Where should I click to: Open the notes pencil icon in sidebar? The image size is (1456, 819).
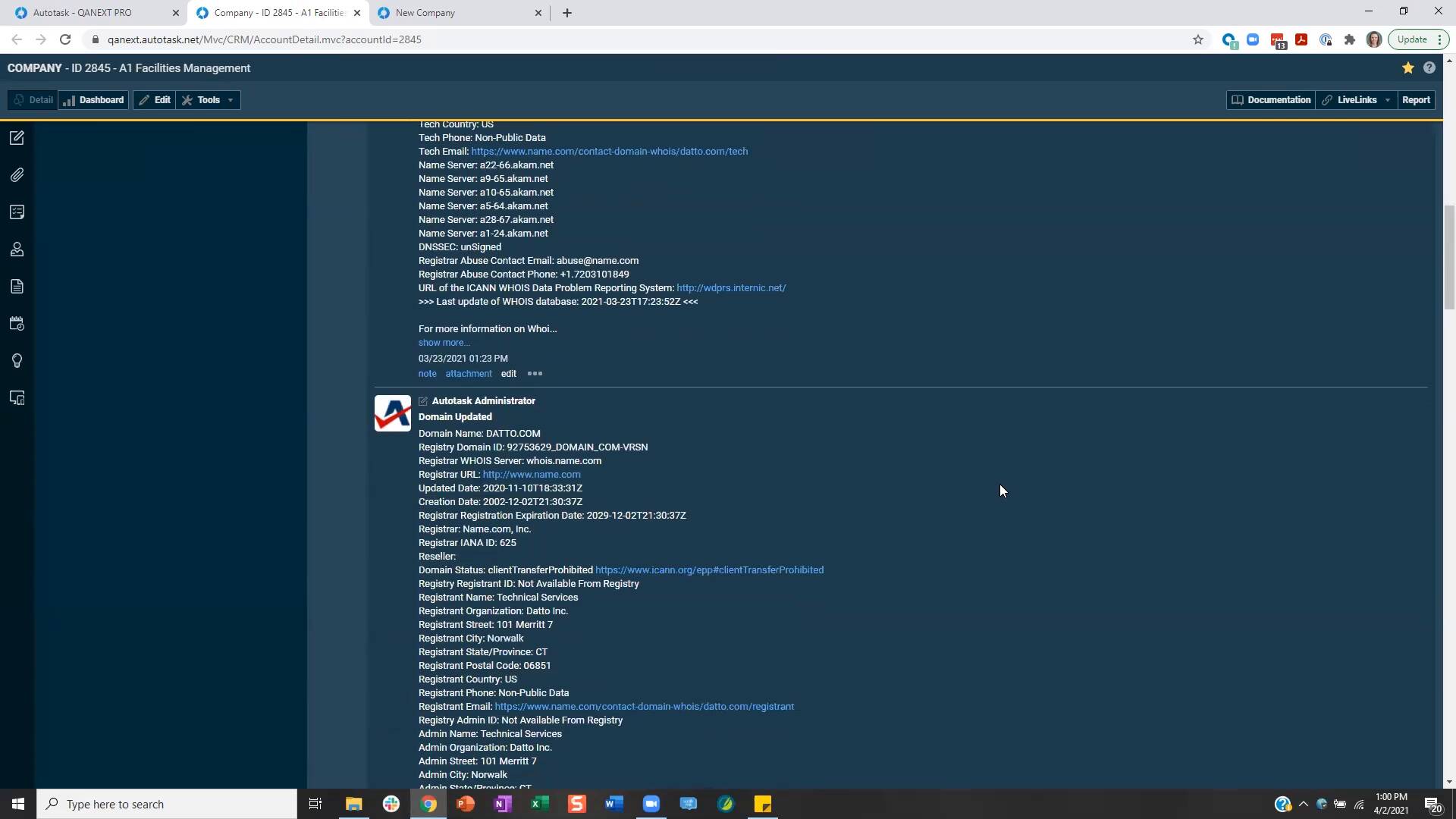pyautogui.click(x=17, y=138)
